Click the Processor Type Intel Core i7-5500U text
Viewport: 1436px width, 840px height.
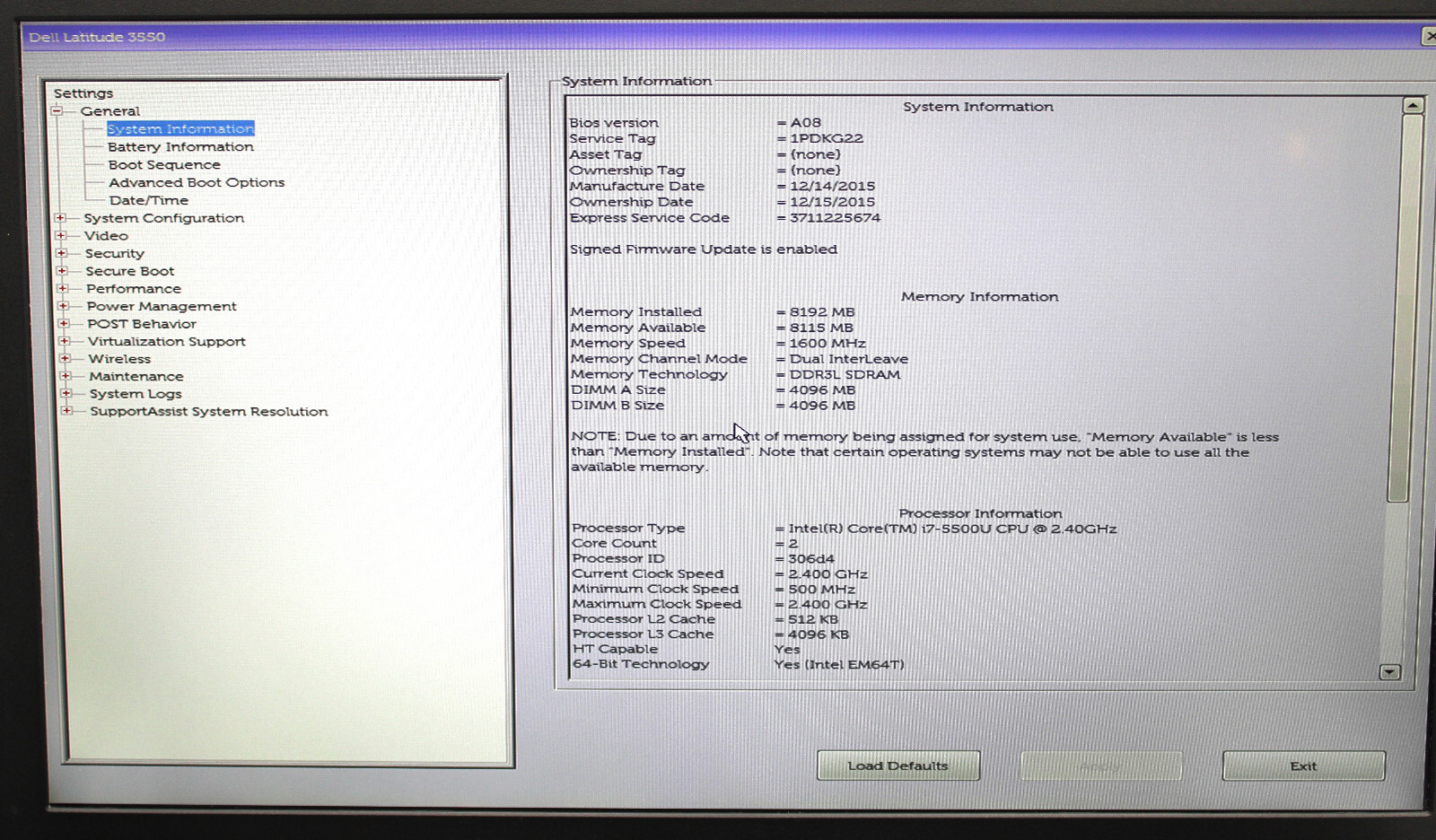coord(952,529)
